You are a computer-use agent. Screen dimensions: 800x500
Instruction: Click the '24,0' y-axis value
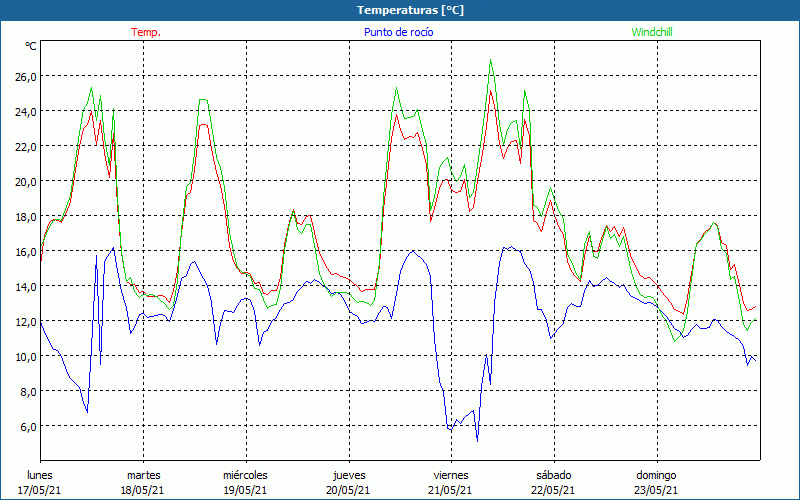tap(26, 112)
